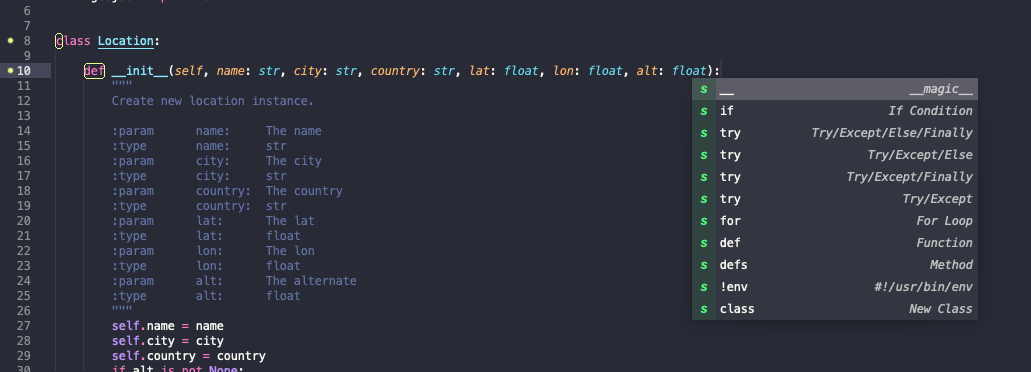Insert the Try/Except snippet

[835, 199]
